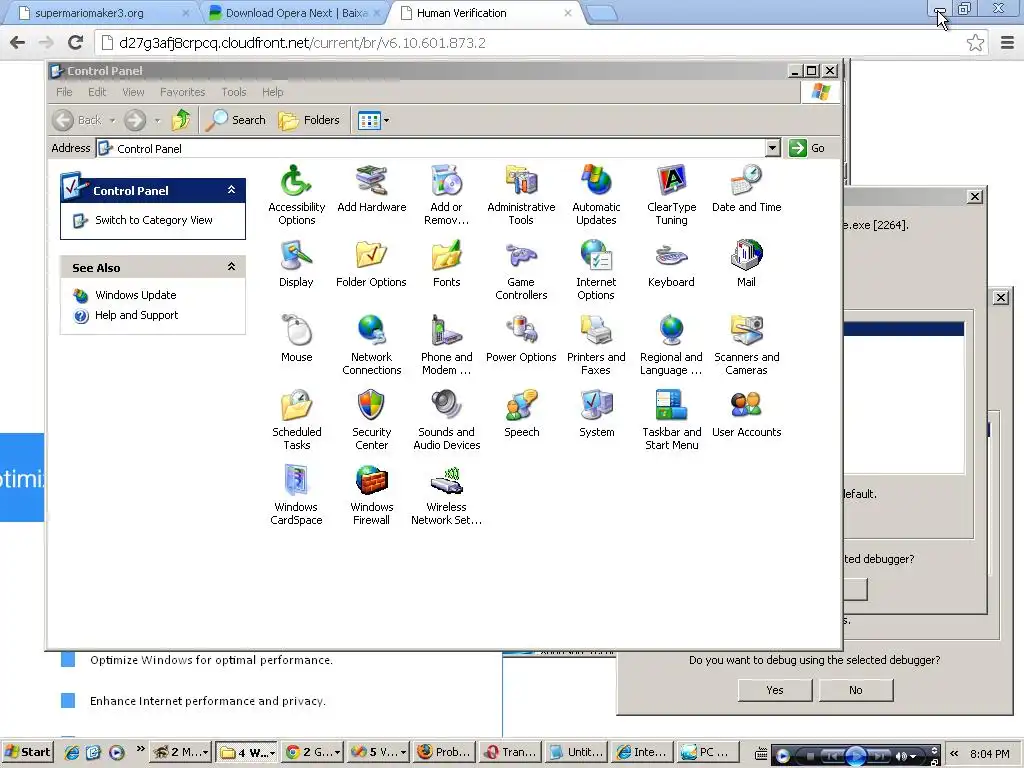Open the Fonts folder icon
This screenshot has width=1024, height=768.
click(447, 264)
